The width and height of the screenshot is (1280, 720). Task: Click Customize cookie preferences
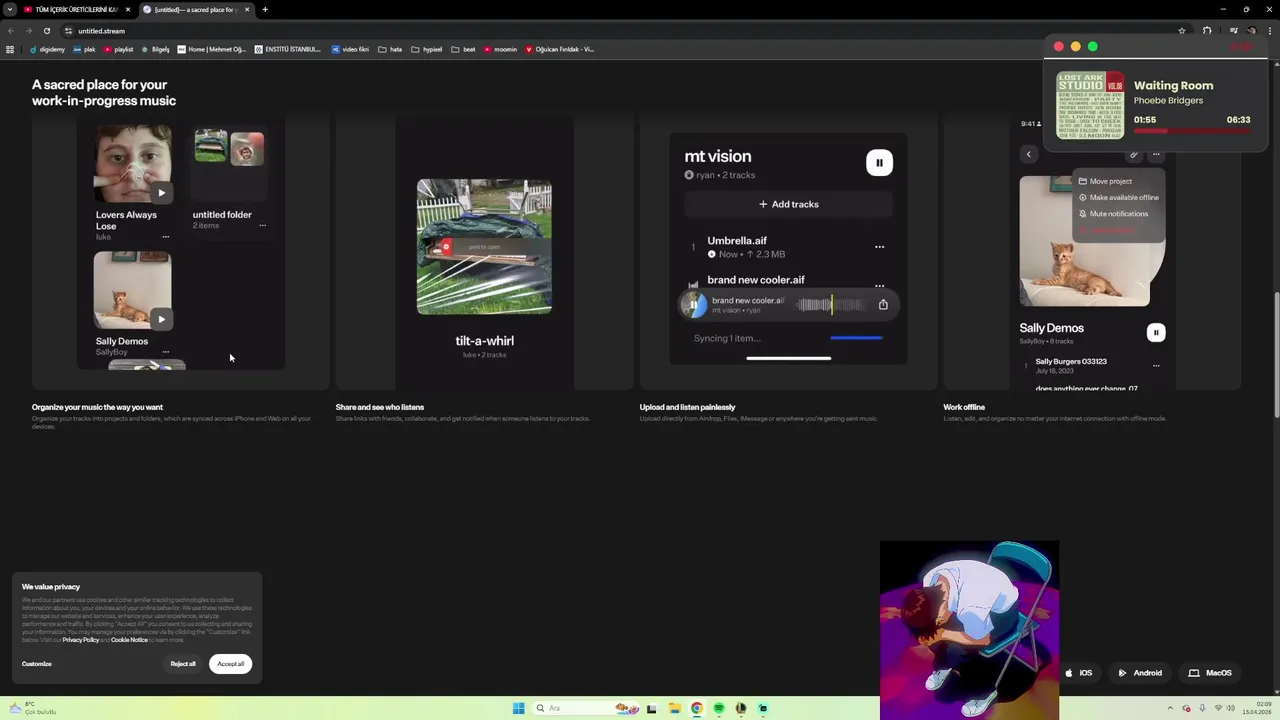click(x=37, y=664)
